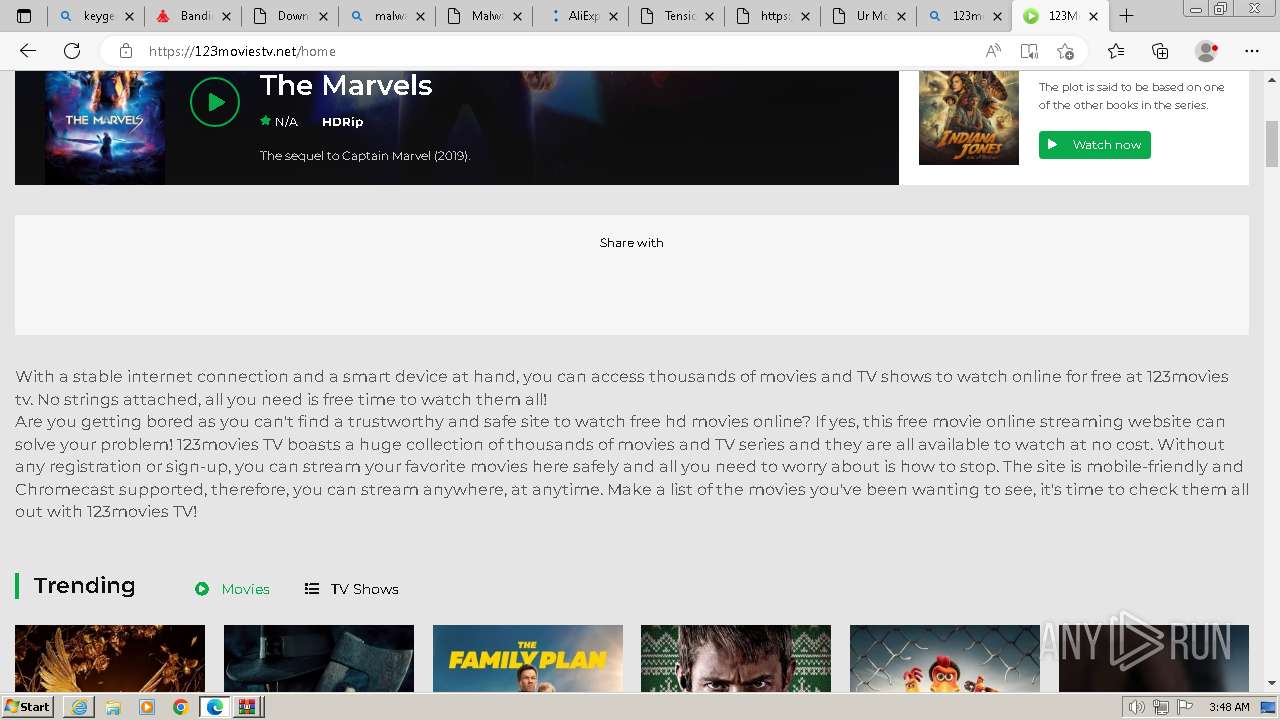Image resolution: width=1280 pixels, height=720 pixels.
Task: Open the Favorites list icon
Action: point(1116,51)
